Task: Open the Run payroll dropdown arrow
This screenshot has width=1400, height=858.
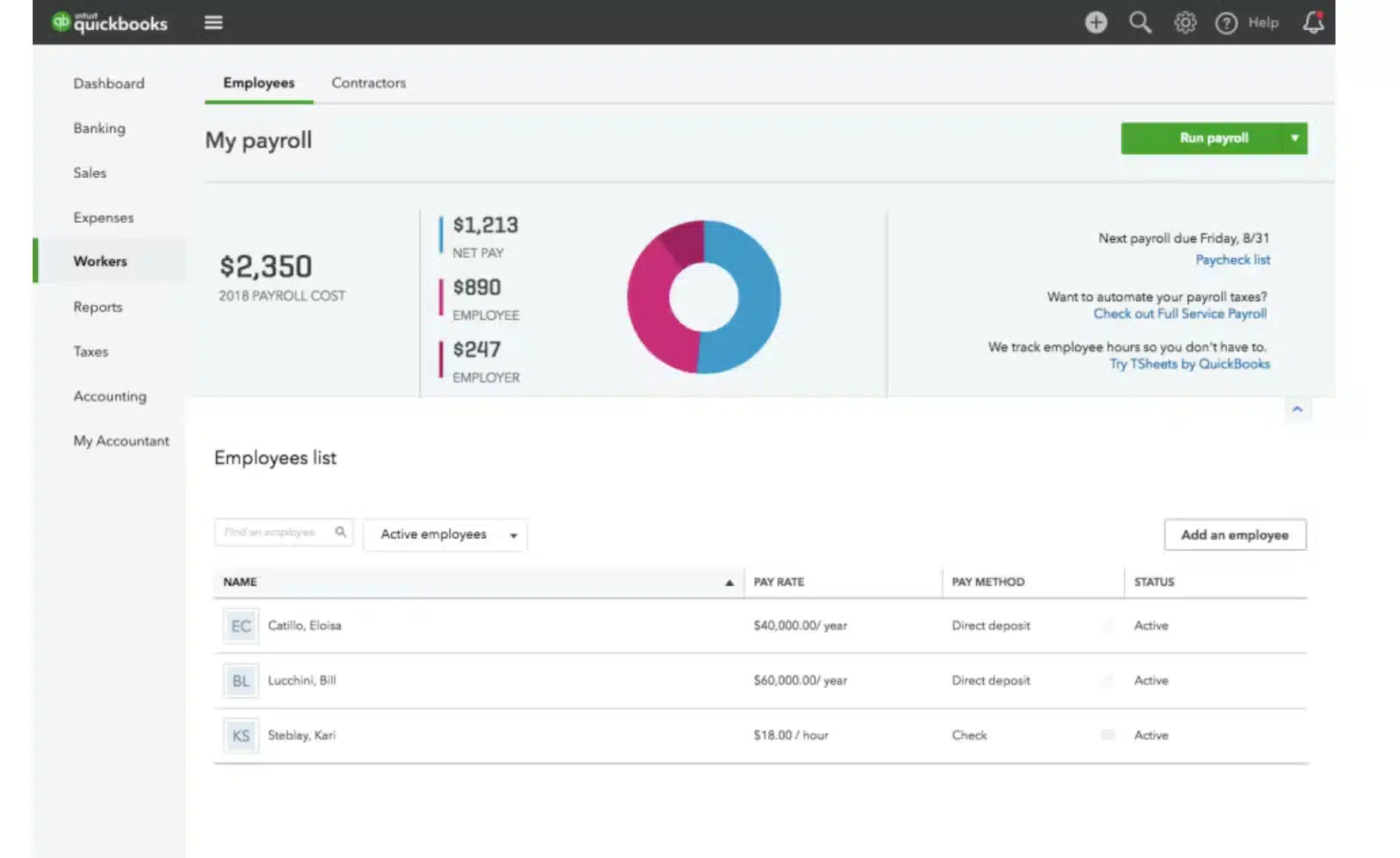Action: point(1294,138)
